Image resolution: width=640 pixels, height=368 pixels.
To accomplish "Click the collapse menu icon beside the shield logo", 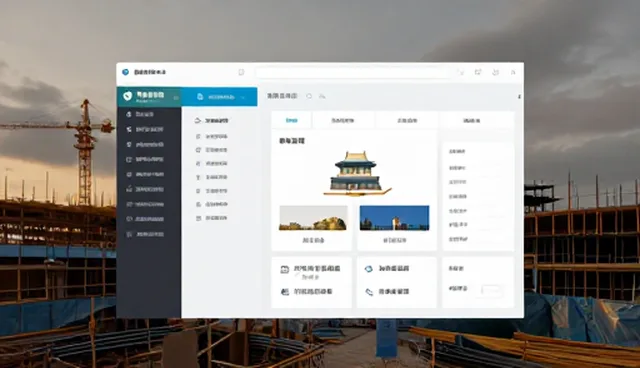I will click(x=176, y=98).
